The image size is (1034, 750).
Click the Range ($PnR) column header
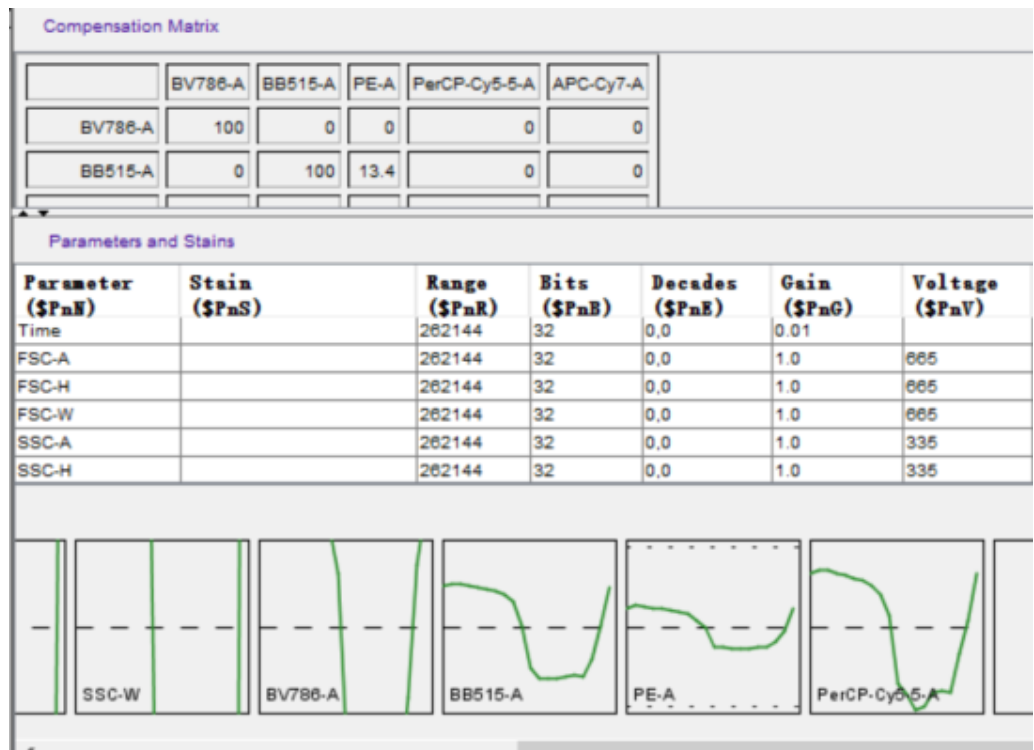[473, 294]
